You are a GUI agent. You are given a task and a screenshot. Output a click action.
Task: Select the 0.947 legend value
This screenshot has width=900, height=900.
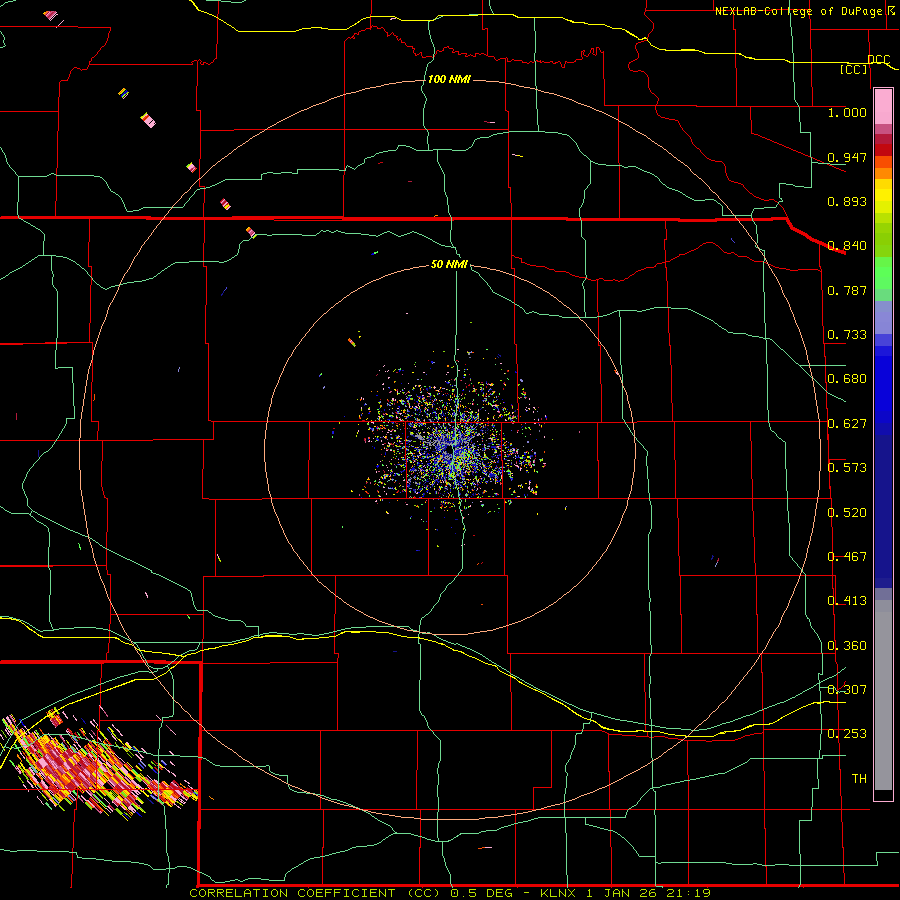847,157
